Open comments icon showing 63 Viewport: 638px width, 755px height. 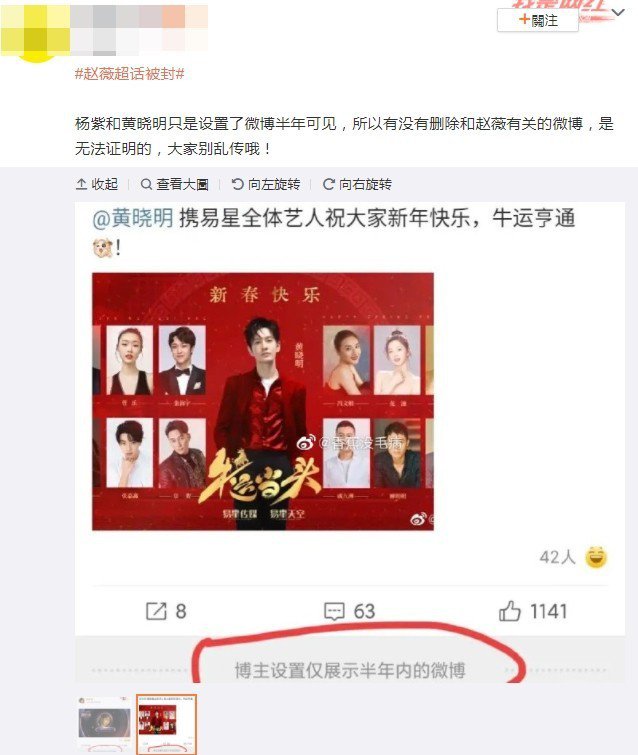[334, 612]
